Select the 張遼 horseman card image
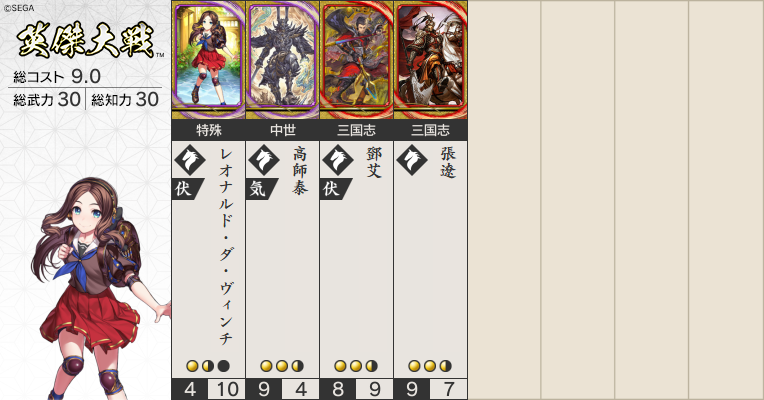Image resolution: width=764 pixels, height=400 pixels. click(x=431, y=60)
